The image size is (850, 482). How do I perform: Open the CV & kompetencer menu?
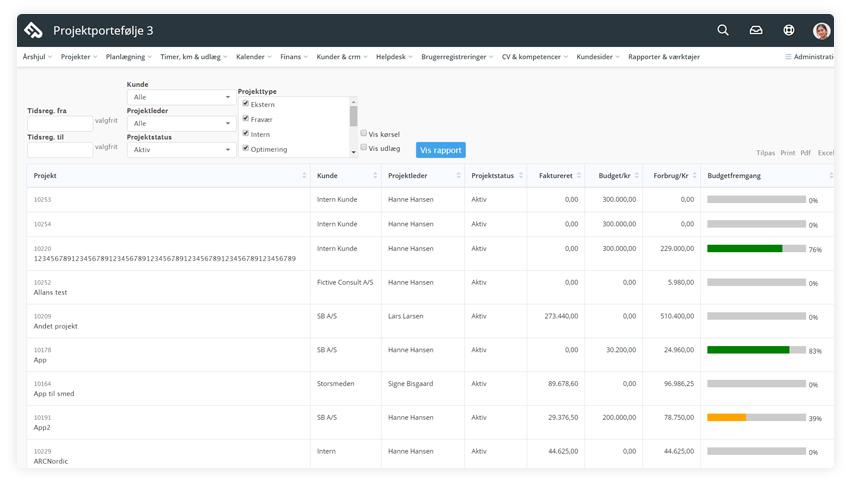coord(535,56)
